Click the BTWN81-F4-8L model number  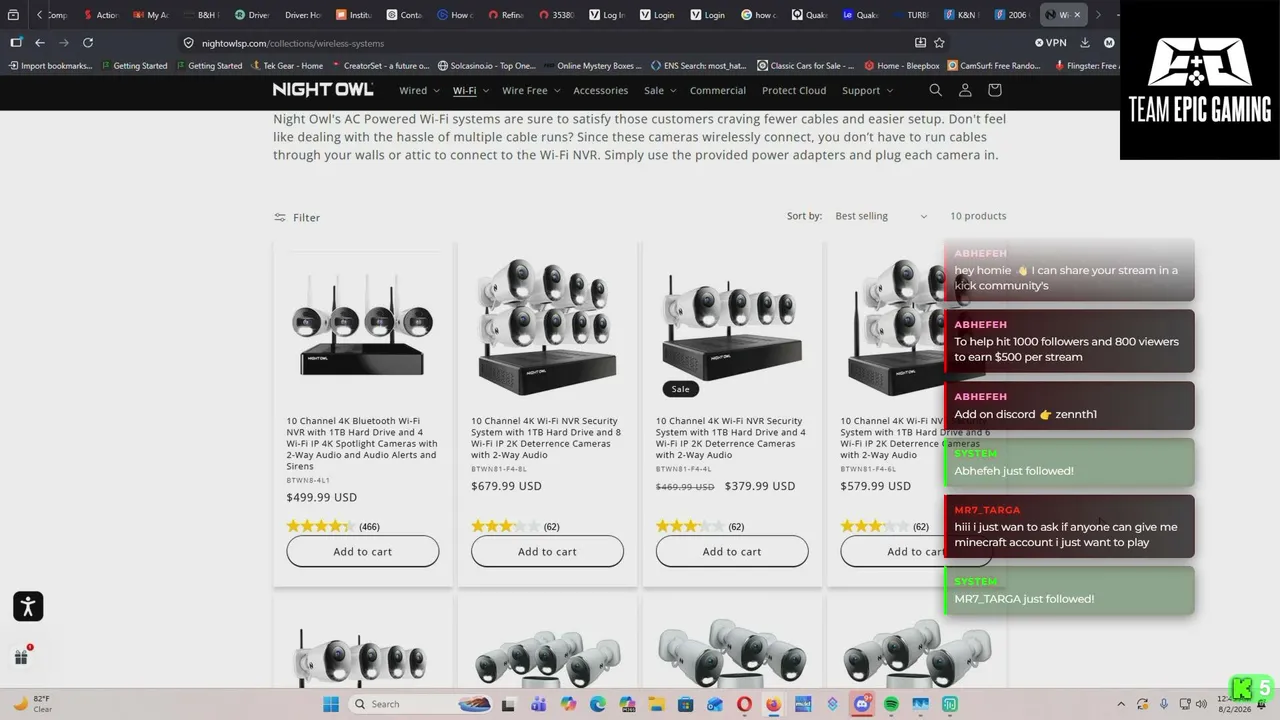499,468
